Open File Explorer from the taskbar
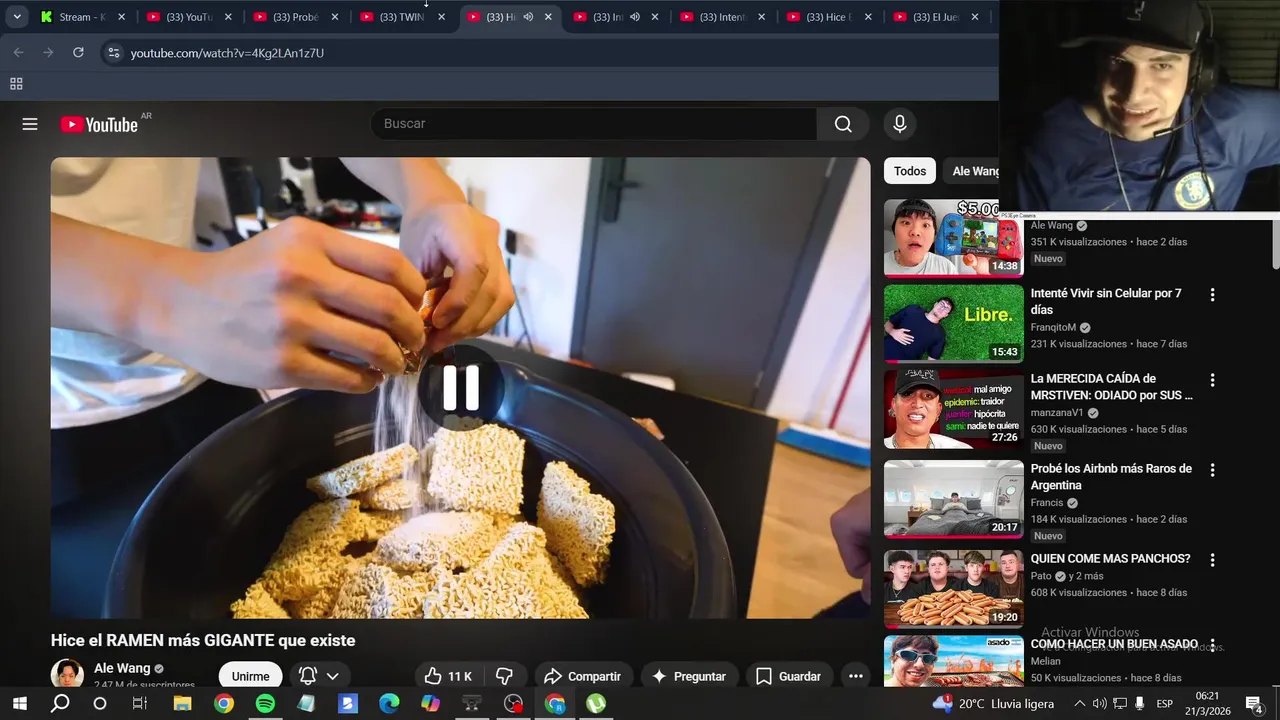The image size is (1280, 720). point(182,704)
